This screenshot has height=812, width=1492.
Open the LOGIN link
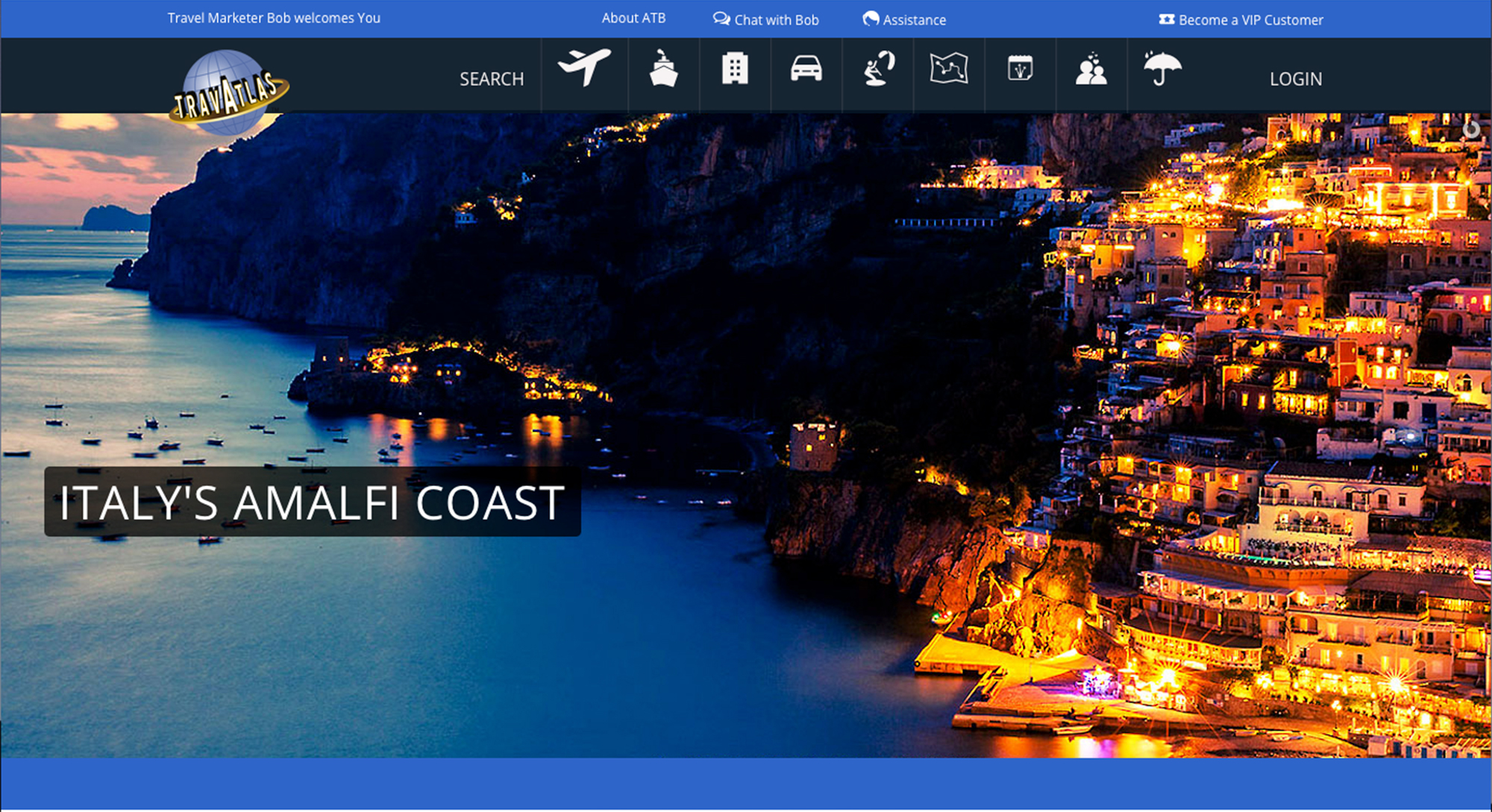coord(1296,79)
